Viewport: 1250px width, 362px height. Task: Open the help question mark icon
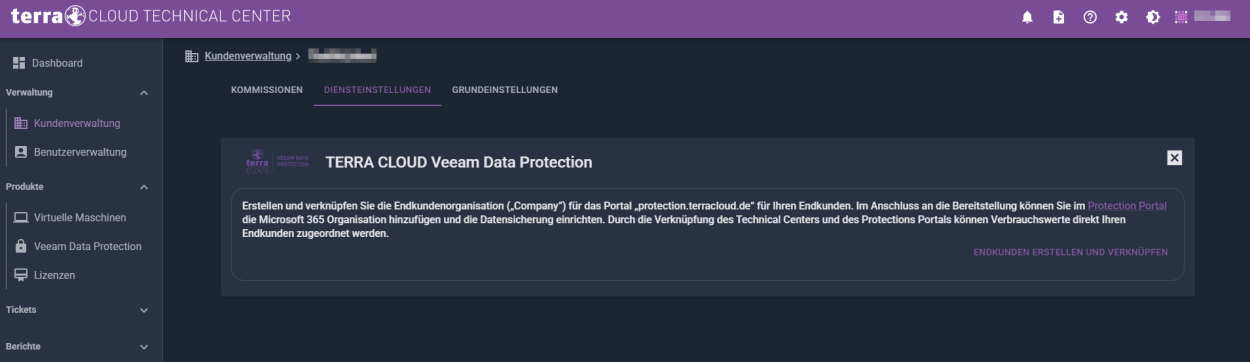pos(1090,18)
